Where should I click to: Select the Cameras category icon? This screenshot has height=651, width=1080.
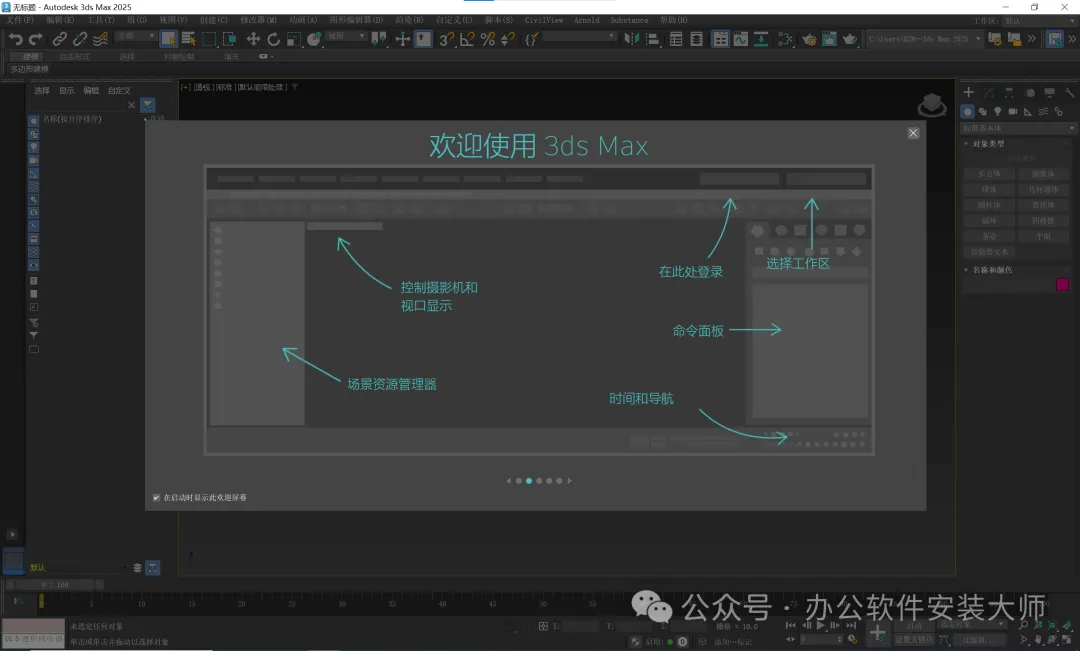click(1012, 111)
